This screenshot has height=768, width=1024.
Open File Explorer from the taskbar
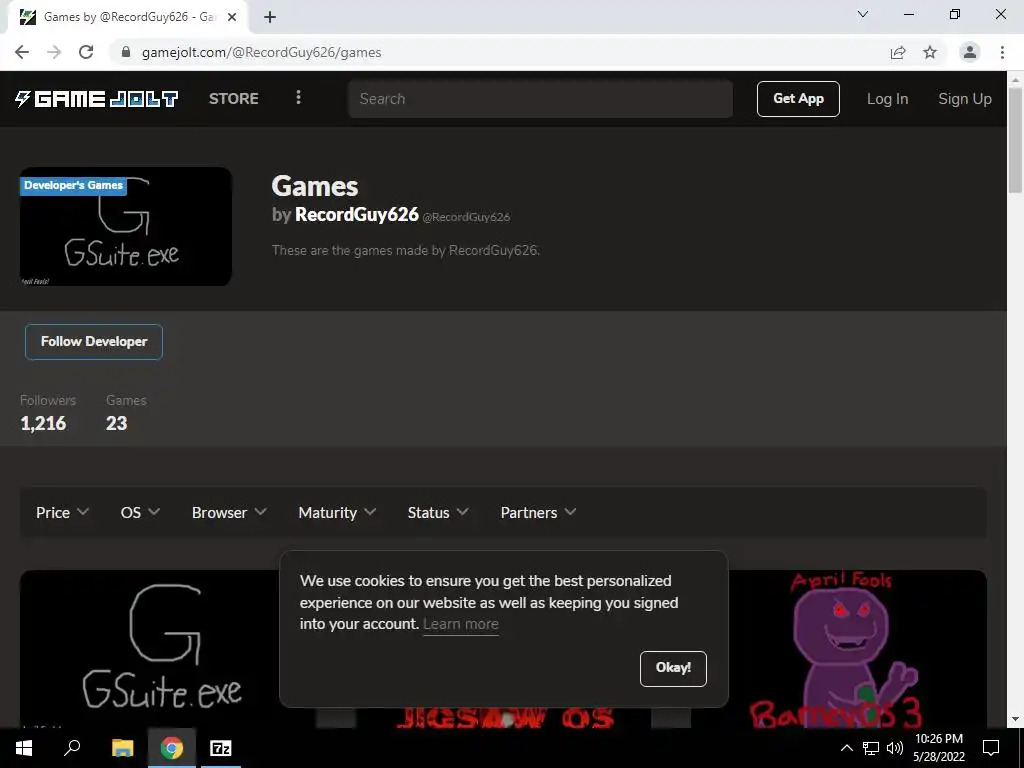122,748
